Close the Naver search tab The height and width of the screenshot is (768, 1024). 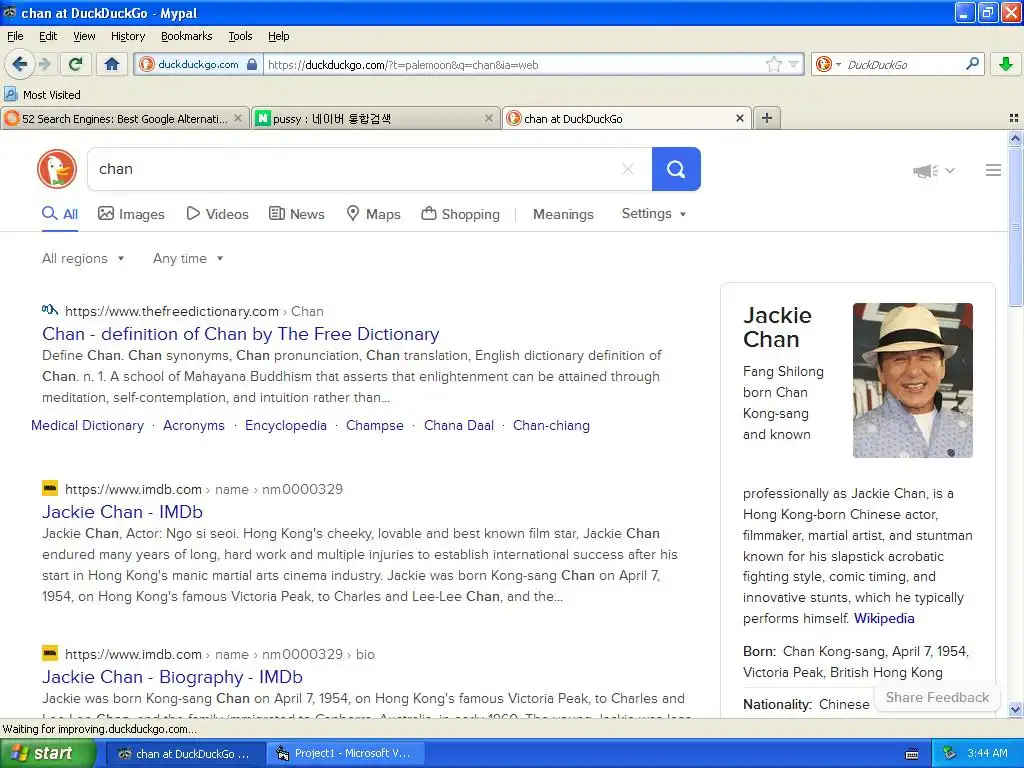pyautogui.click(x=488, y=118)
